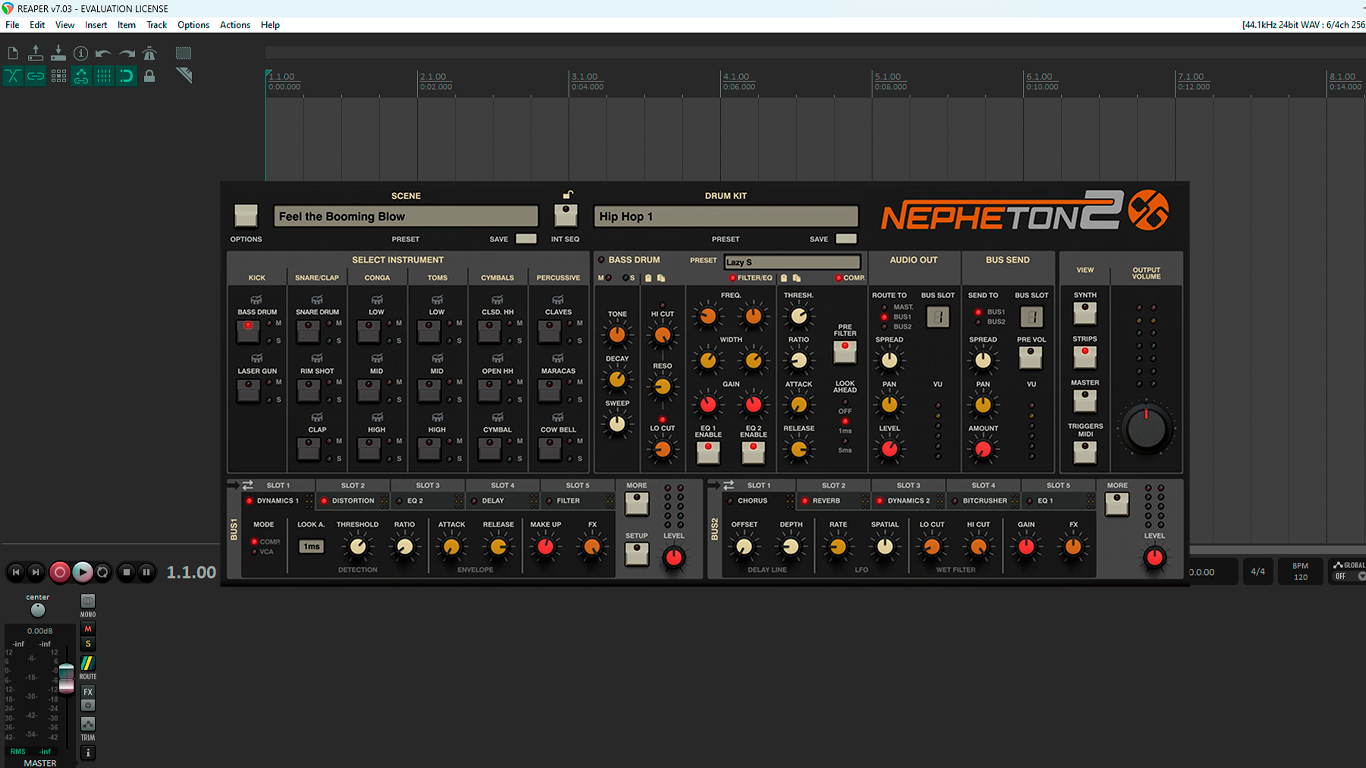Open the File menu

(x=12, y=24)
